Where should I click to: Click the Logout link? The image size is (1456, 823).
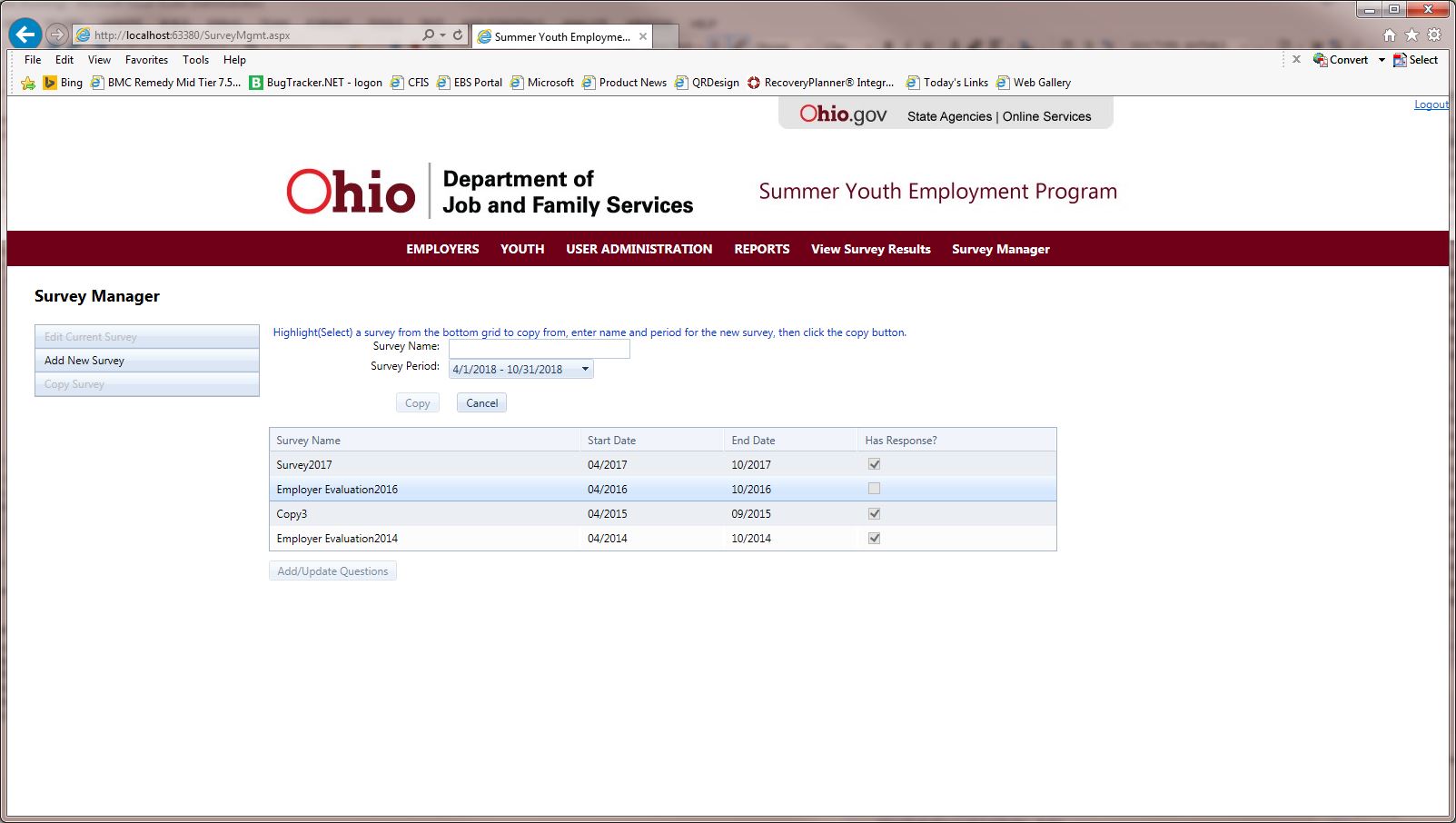1431,104
